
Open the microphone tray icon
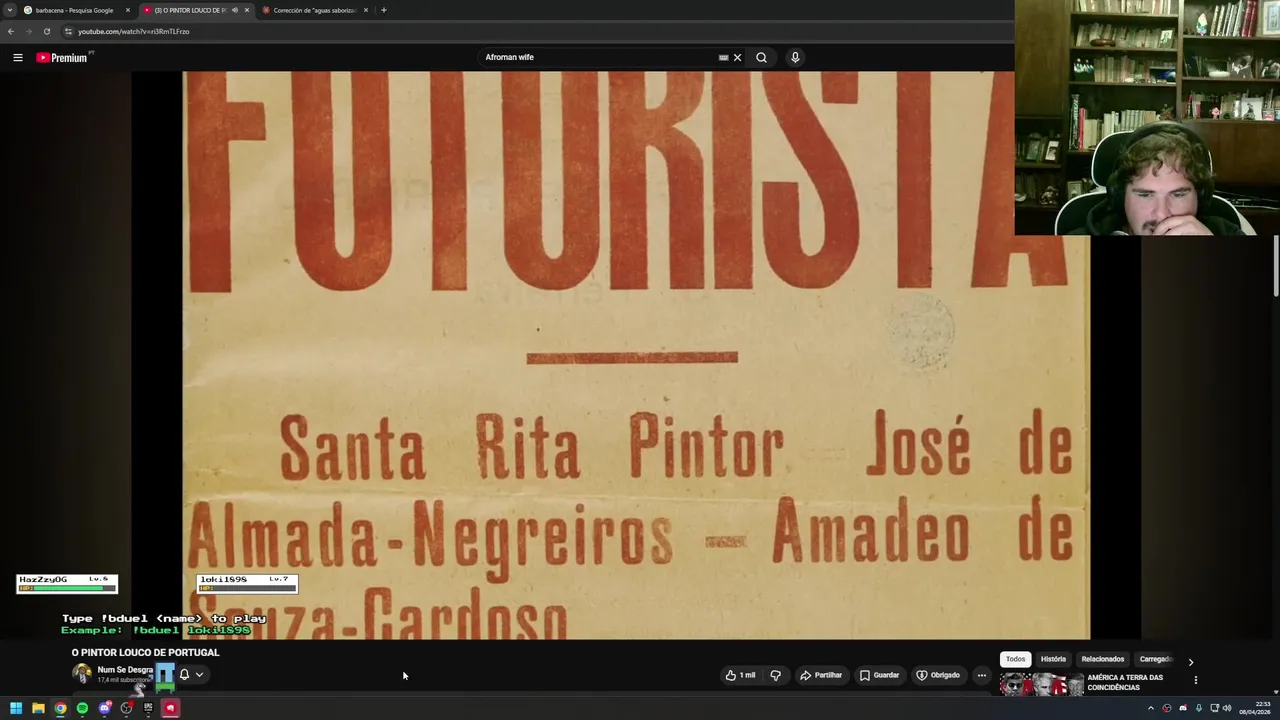point(1199,708)
